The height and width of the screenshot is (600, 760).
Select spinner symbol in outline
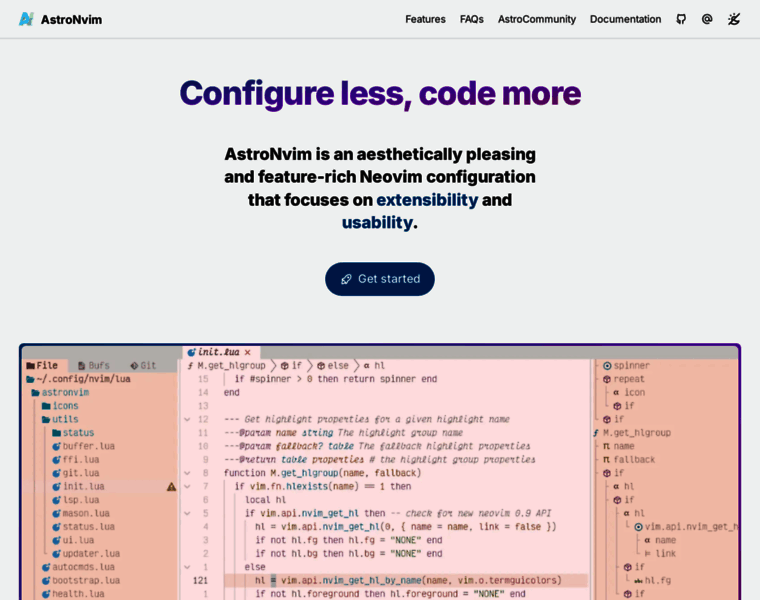[x=626, y=365]
